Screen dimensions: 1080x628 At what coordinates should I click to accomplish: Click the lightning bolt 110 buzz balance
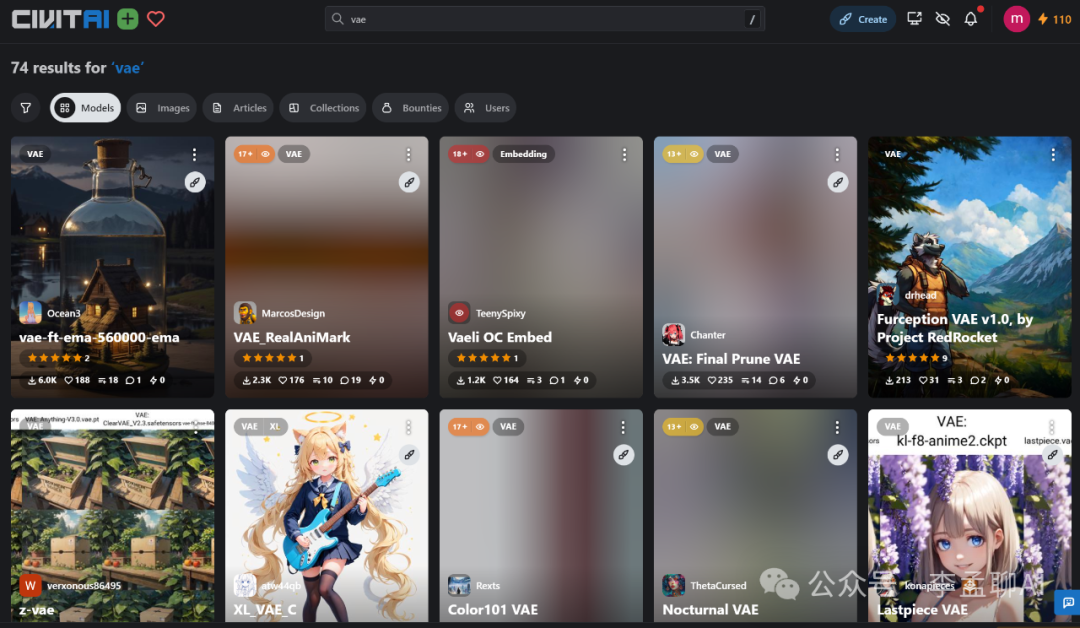(1055, 19)
